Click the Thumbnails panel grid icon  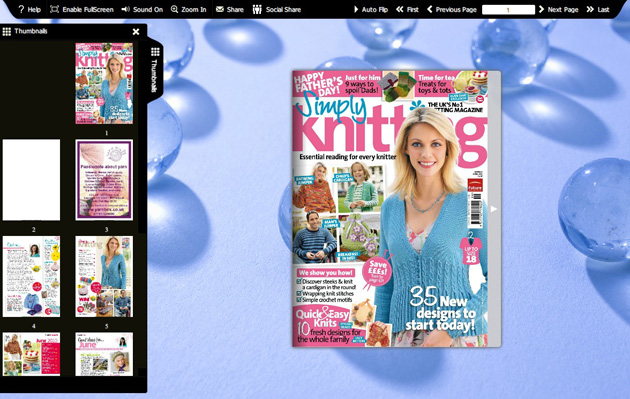coord(6,31)
